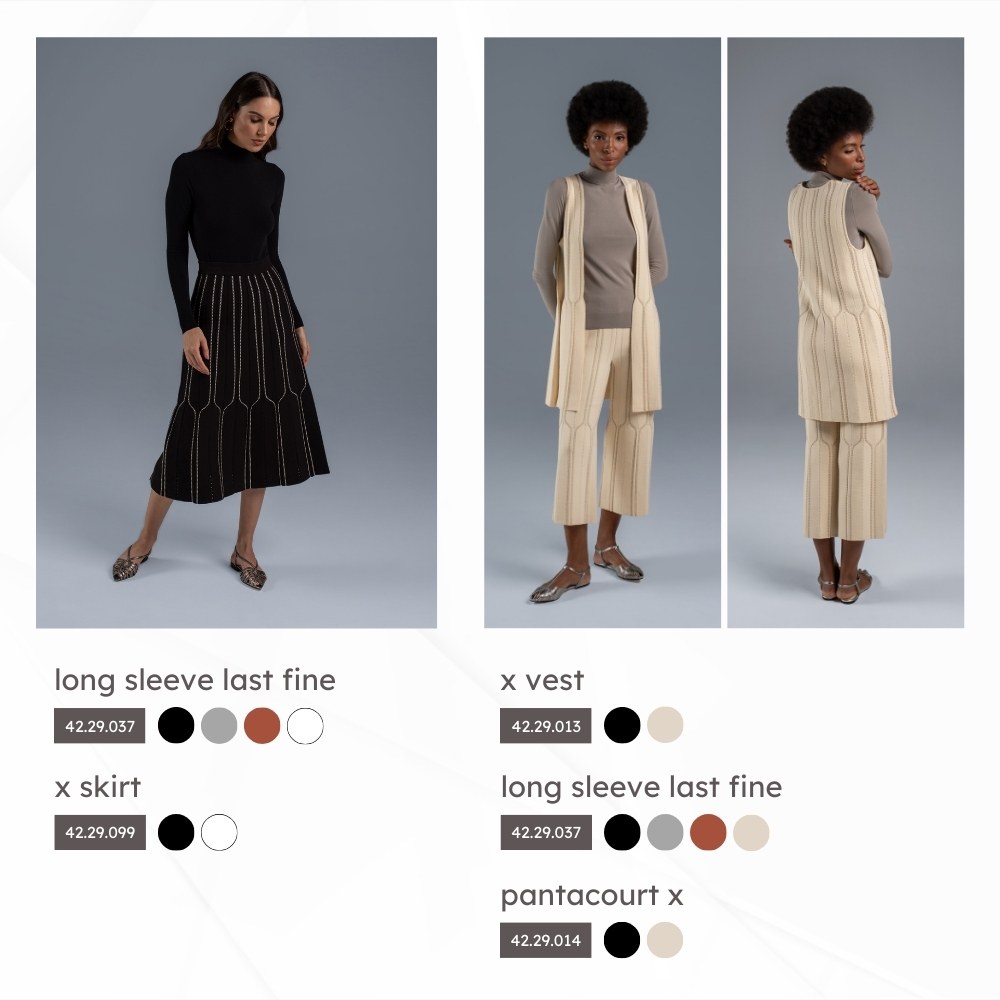Click product code 42.29.014 label
Screen dimensions: 1000x1000
click(546, 940)
